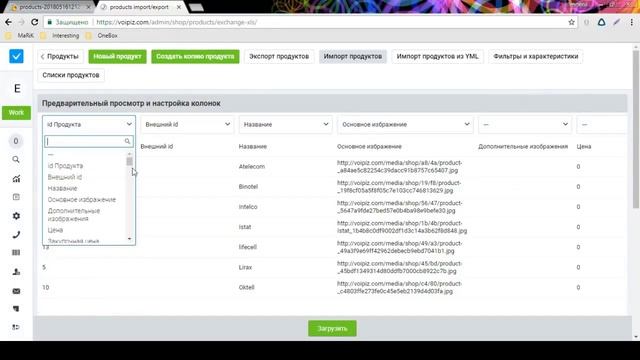Open the OneBox bookmark folder
The width and height of the screenshot is (640, 360).
tap(102, 36)
